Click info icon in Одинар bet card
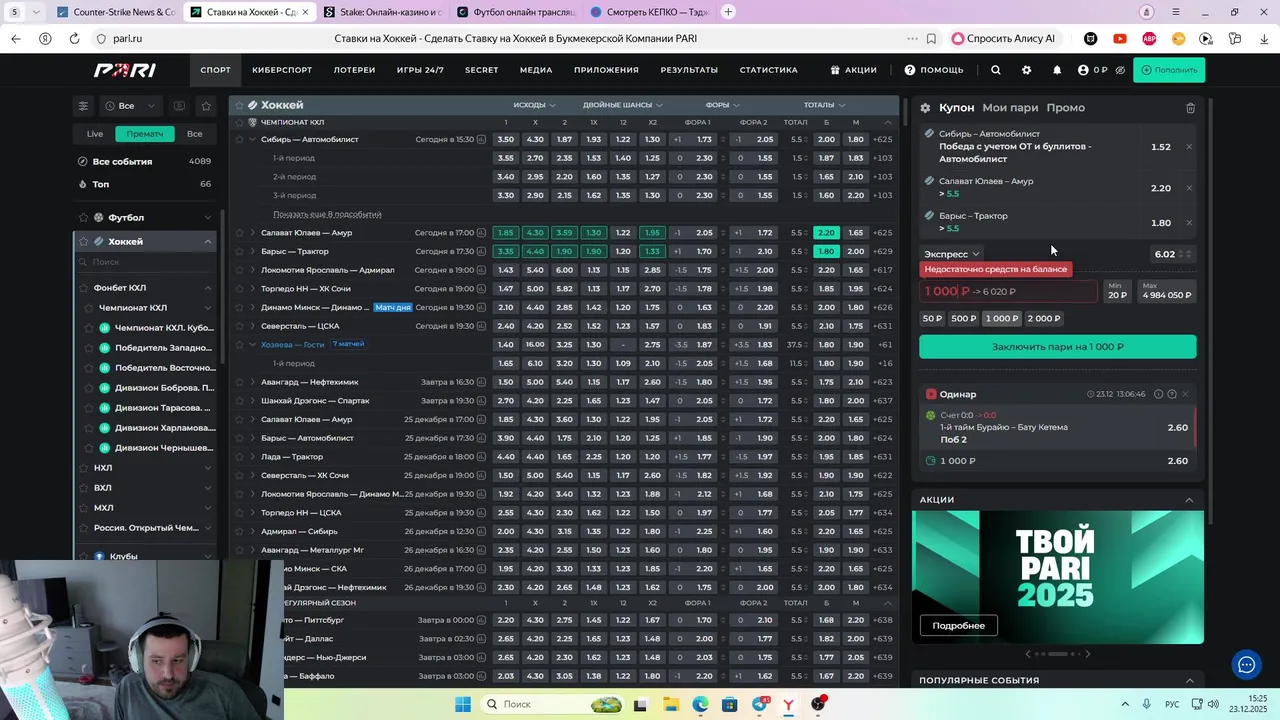 pos(1158,394)
